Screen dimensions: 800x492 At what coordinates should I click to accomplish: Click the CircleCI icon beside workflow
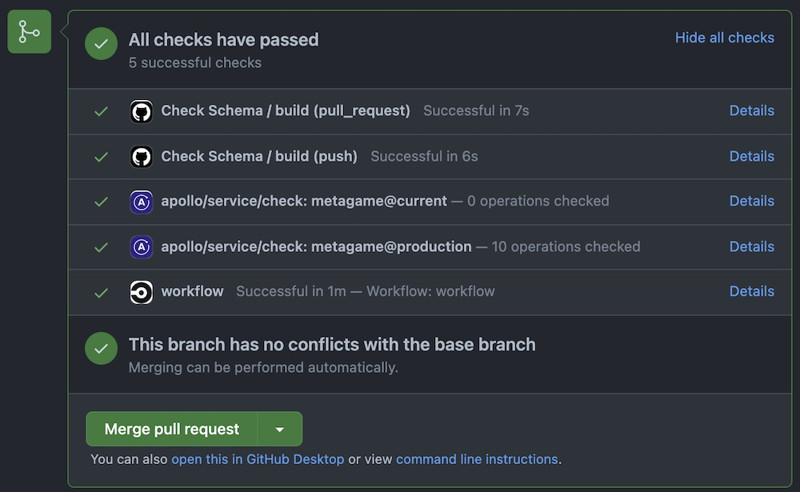[x=141, y=291]
